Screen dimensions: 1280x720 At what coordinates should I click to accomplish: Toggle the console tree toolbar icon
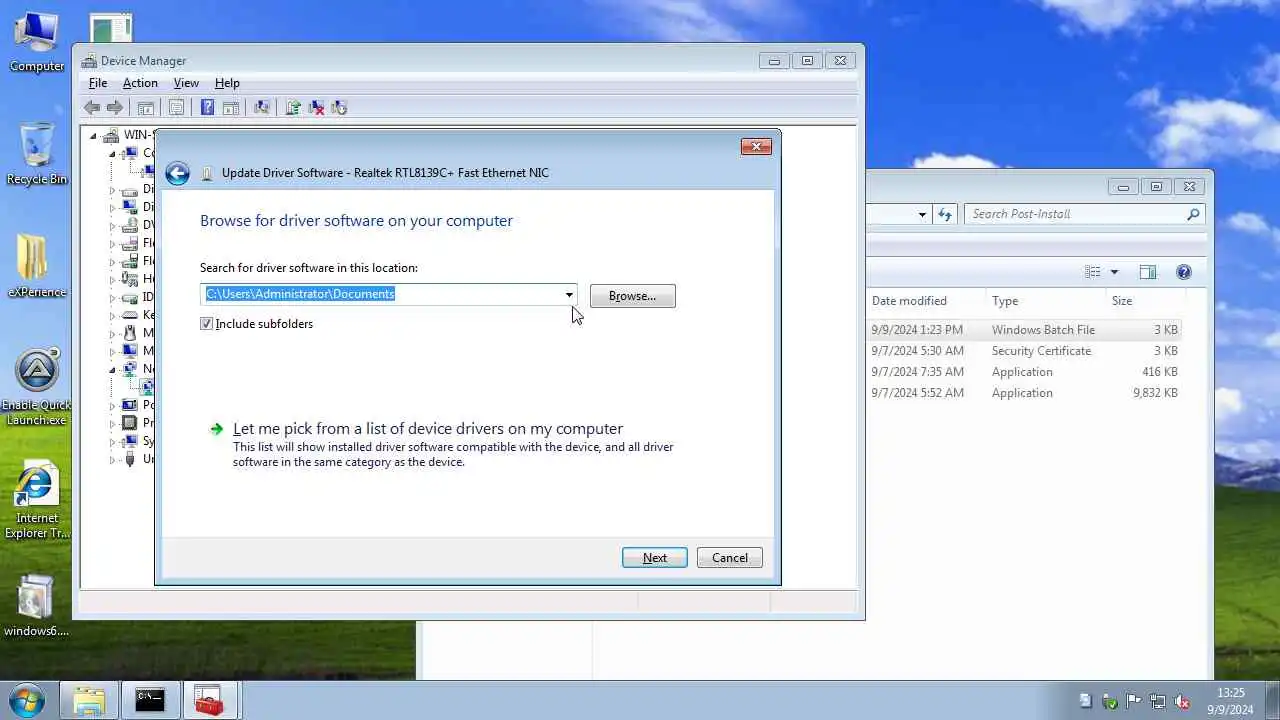pyautogui.click(x=146, y=108)
